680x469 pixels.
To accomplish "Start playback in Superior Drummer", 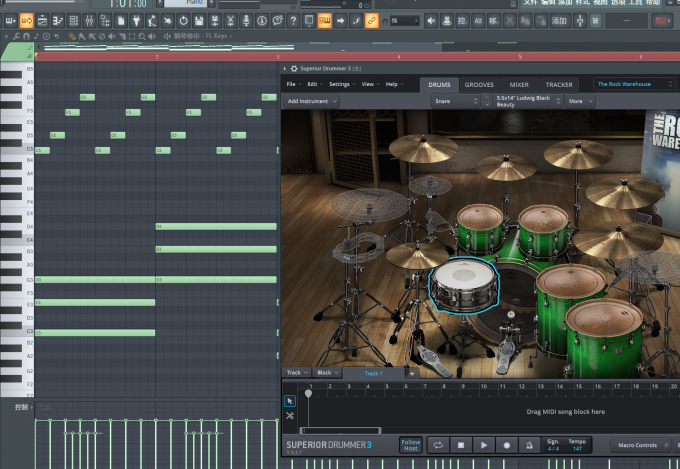I will pyautogui.click(x=484, y=445).
